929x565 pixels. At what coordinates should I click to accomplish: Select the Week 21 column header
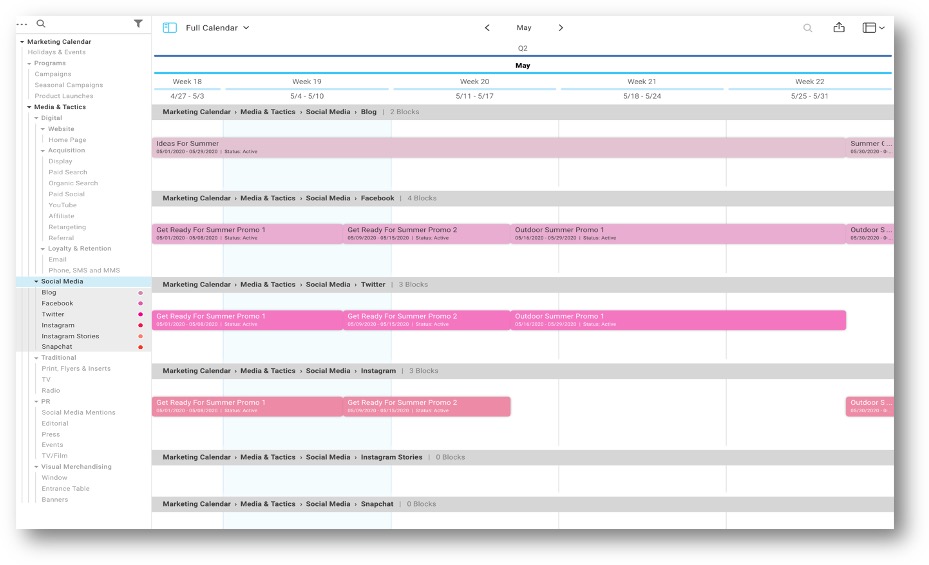[x=641, y=81]
